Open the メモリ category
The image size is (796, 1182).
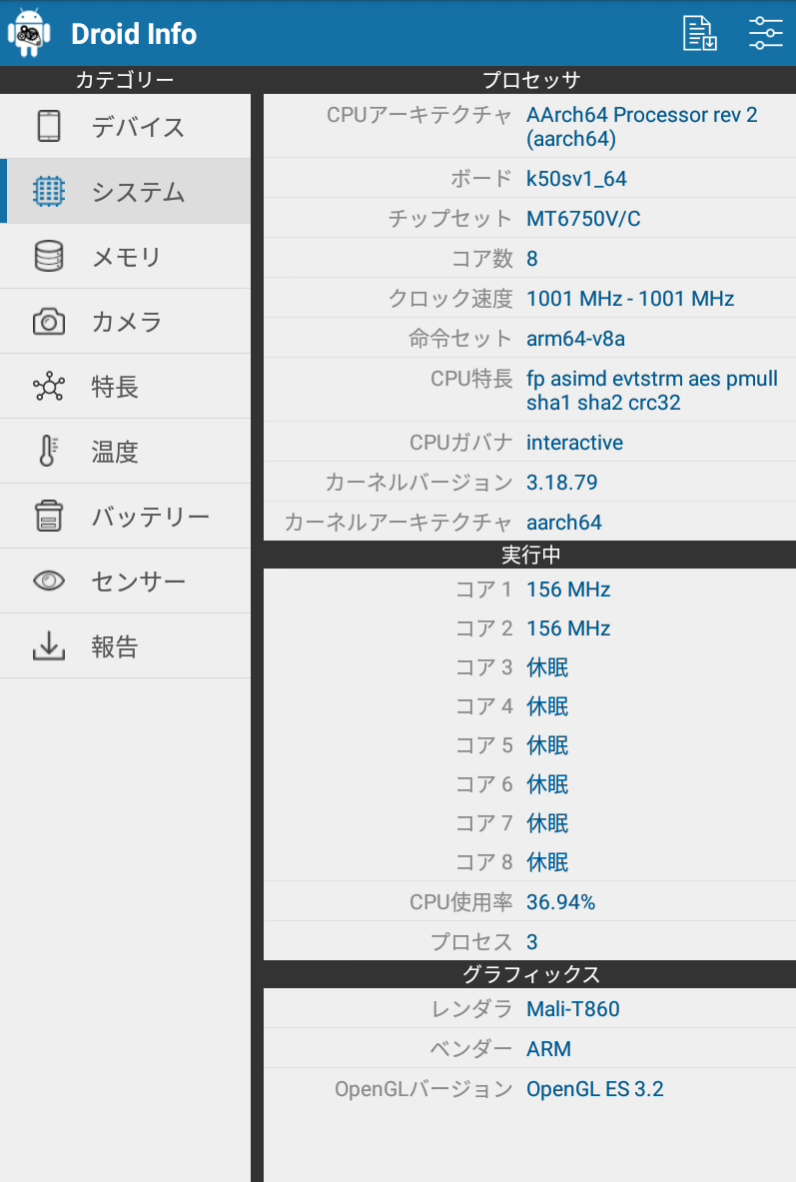point(126,257)
